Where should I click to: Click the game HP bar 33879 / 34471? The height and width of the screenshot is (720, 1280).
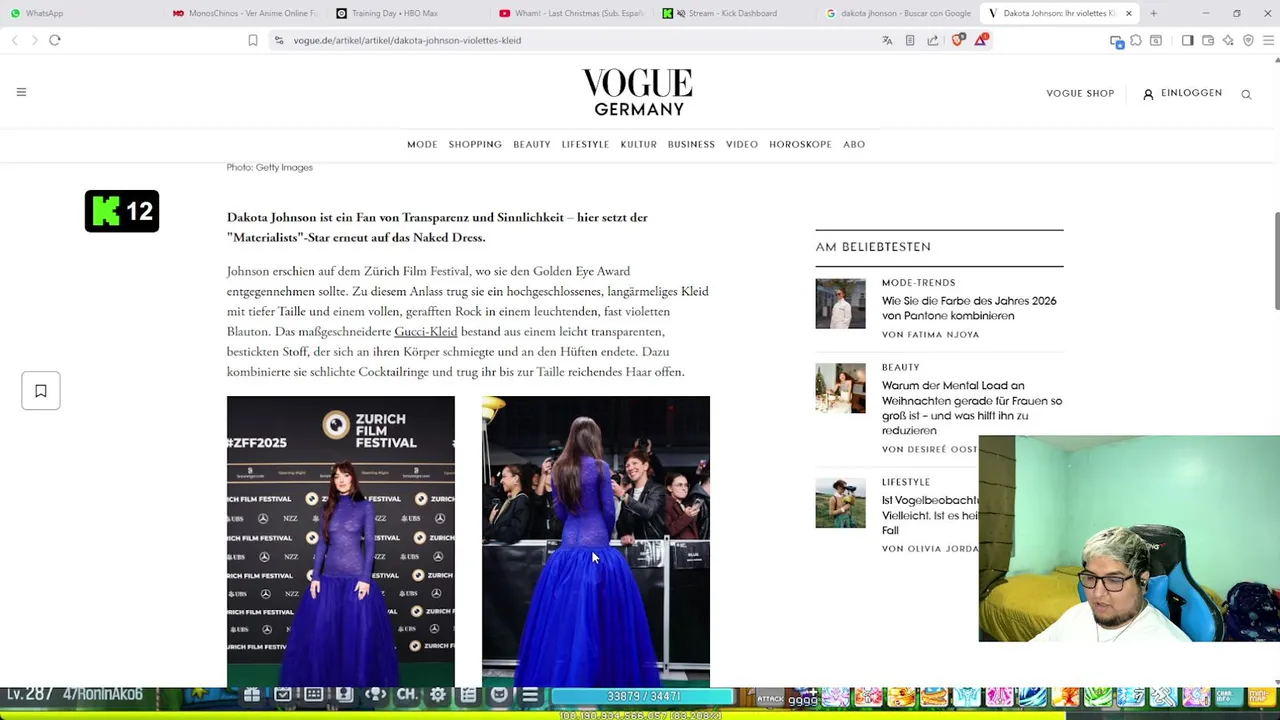click(643, 696)
